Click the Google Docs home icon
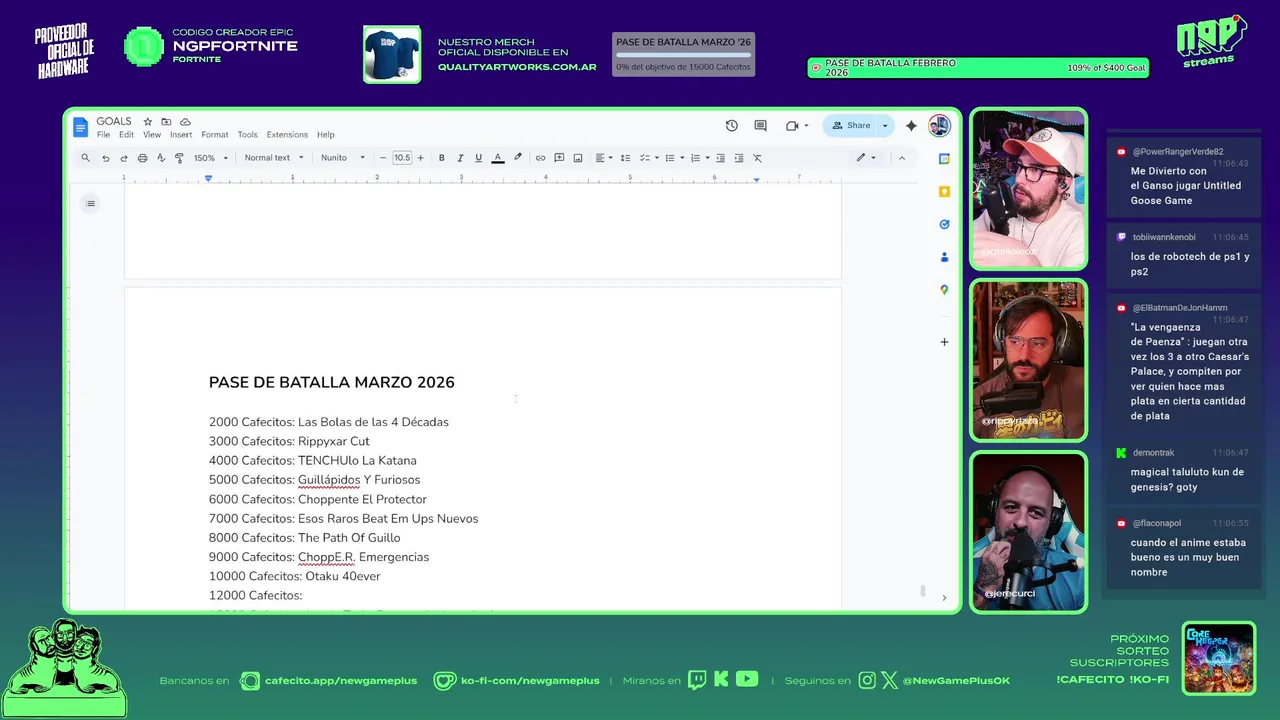The image size is (1280, 720). click(81, 127)
